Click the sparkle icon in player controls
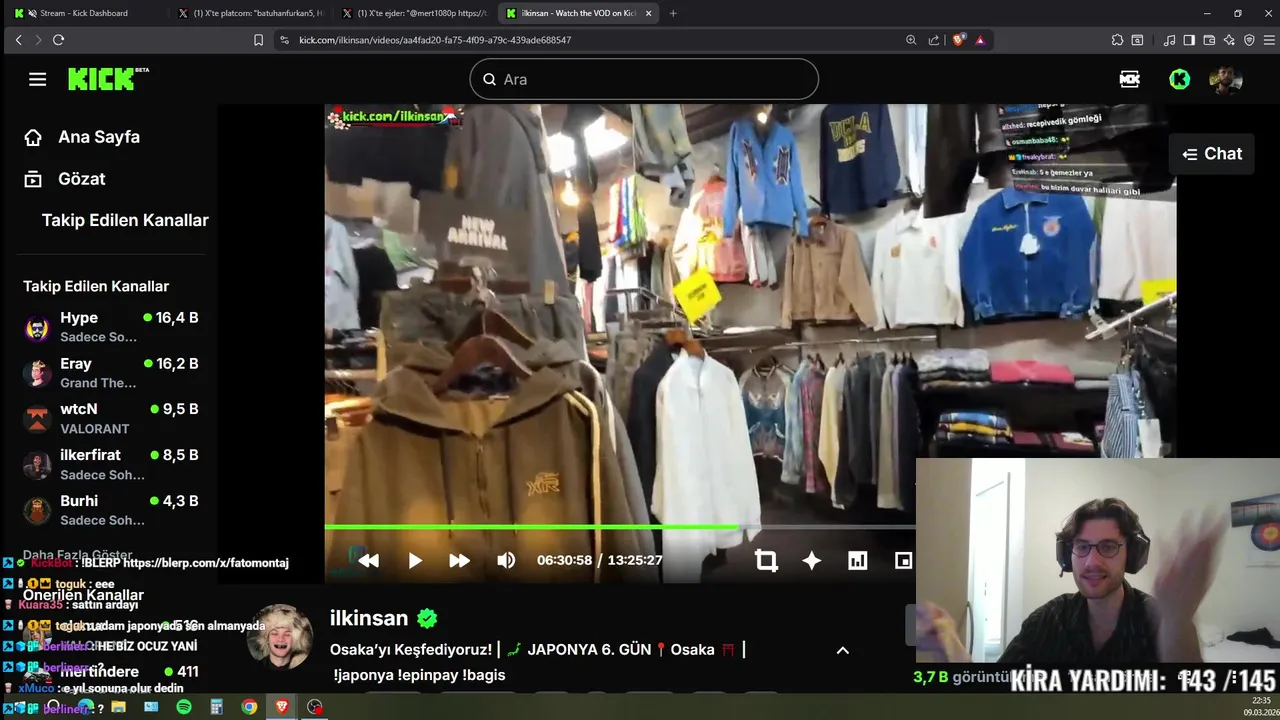Screen dimensions: 1280x720 [x=812, y=560]
